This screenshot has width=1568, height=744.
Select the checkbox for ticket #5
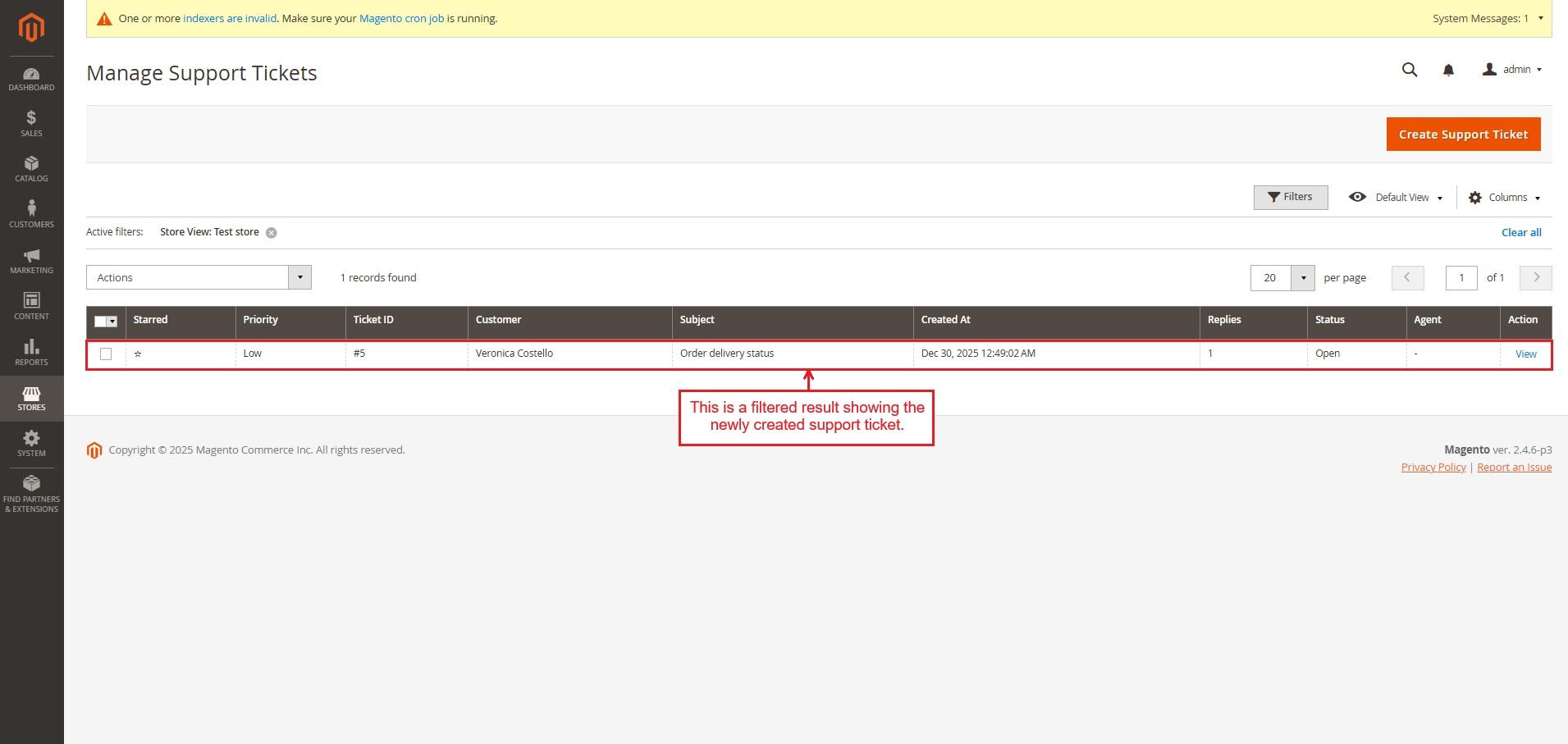pyautogui.click(x=106, y=354)
